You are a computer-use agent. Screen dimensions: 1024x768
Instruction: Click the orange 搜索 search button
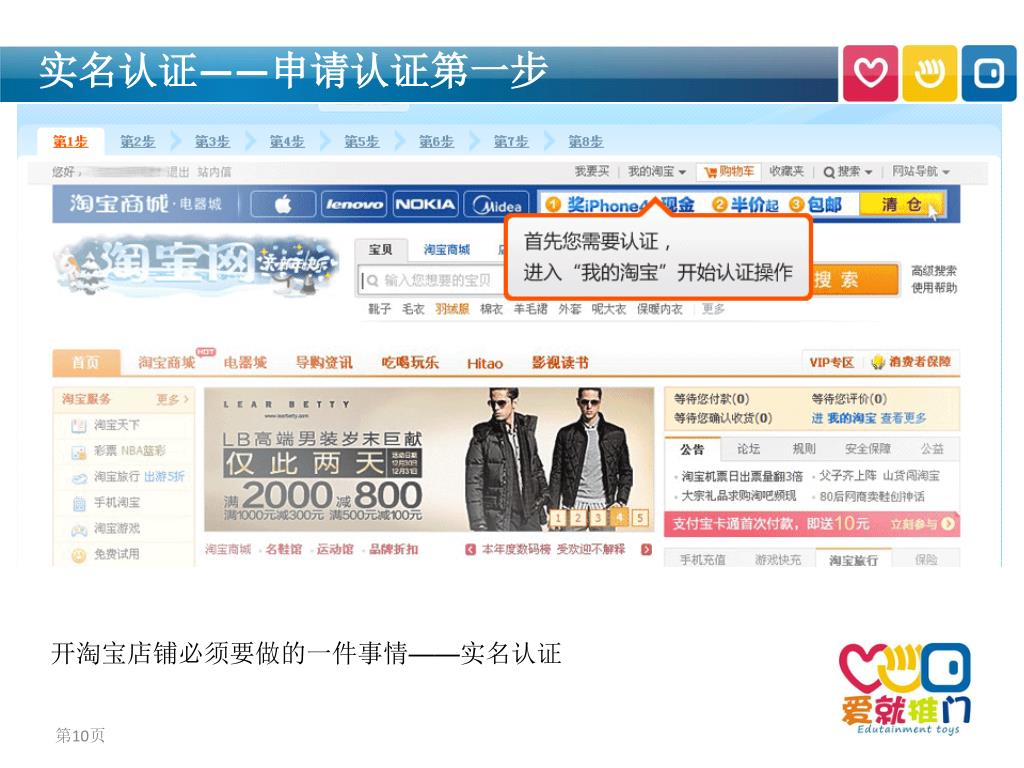856,280
